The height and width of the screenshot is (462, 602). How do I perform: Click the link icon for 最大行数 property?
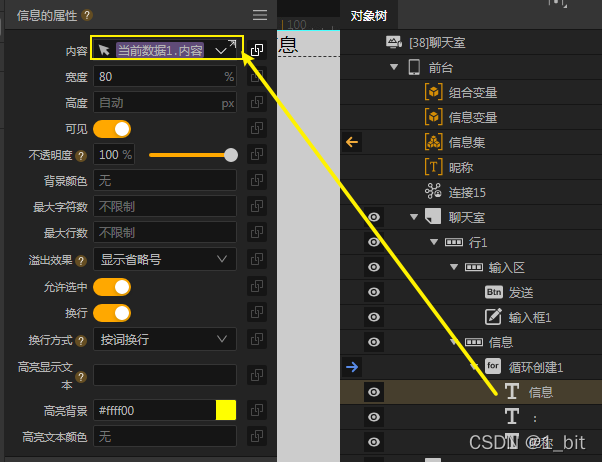[x=257, y=232]
